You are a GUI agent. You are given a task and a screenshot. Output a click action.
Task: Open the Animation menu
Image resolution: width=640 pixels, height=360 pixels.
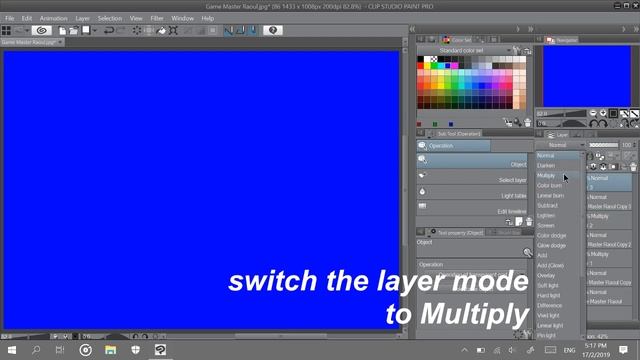click(x=53, y=18)
